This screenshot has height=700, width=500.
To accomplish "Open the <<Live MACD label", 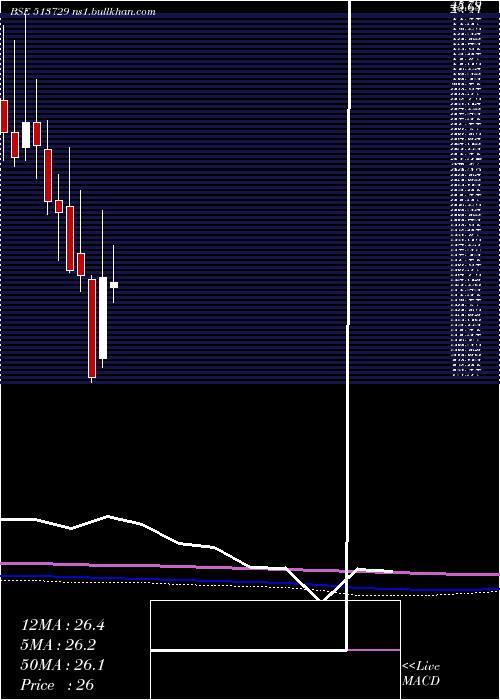I will (x=421, y=674).
